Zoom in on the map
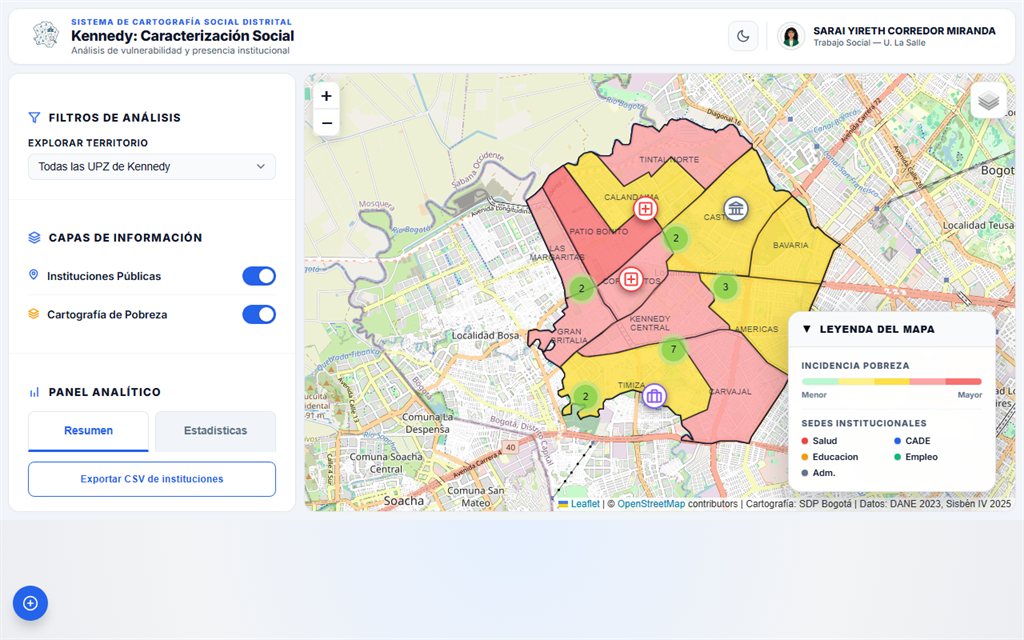 (327, 96)
